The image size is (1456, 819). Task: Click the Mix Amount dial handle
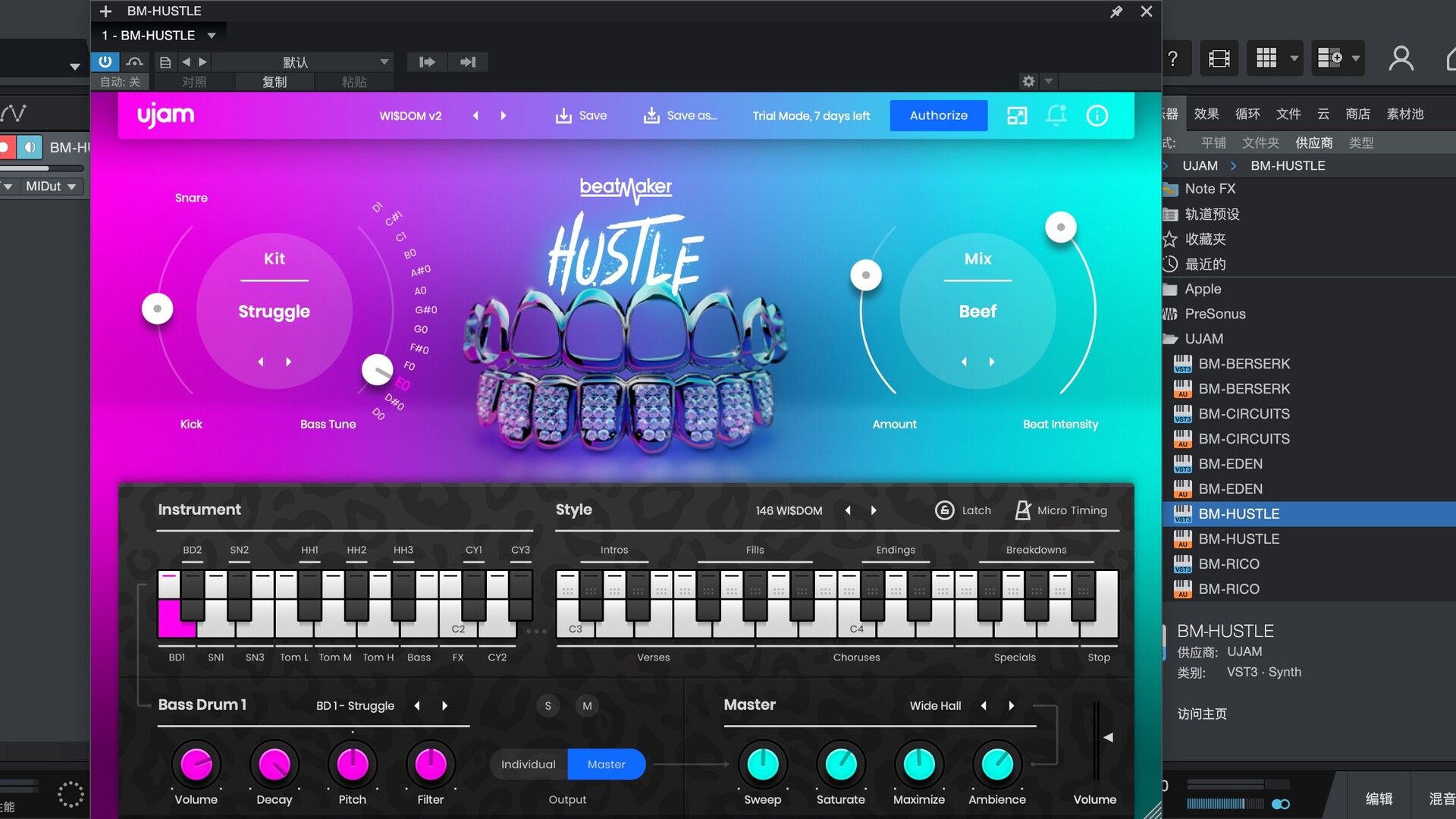tap(866, 275)
